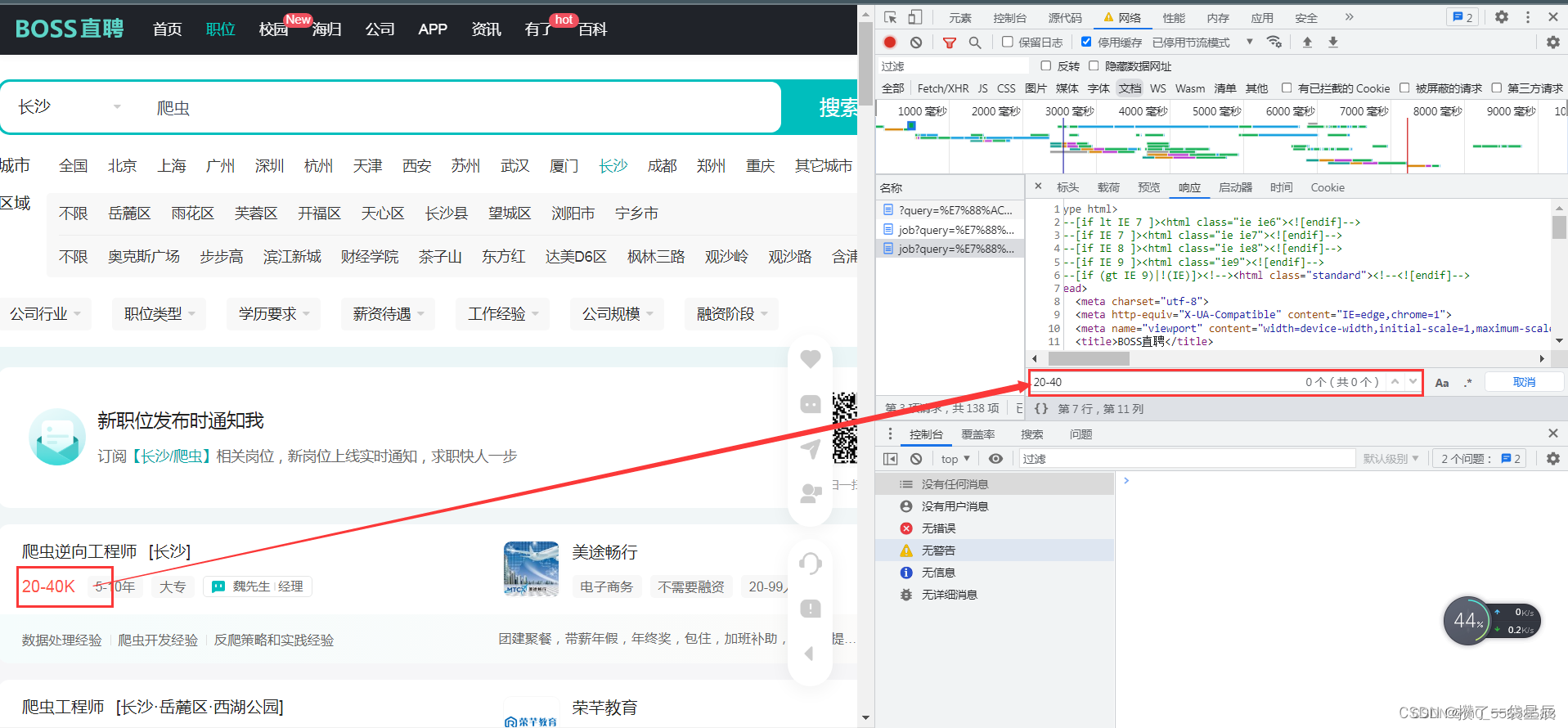Open network conditions wifi icon
The height and width of the screenshot is (728, 1568).
point(1274,43)
